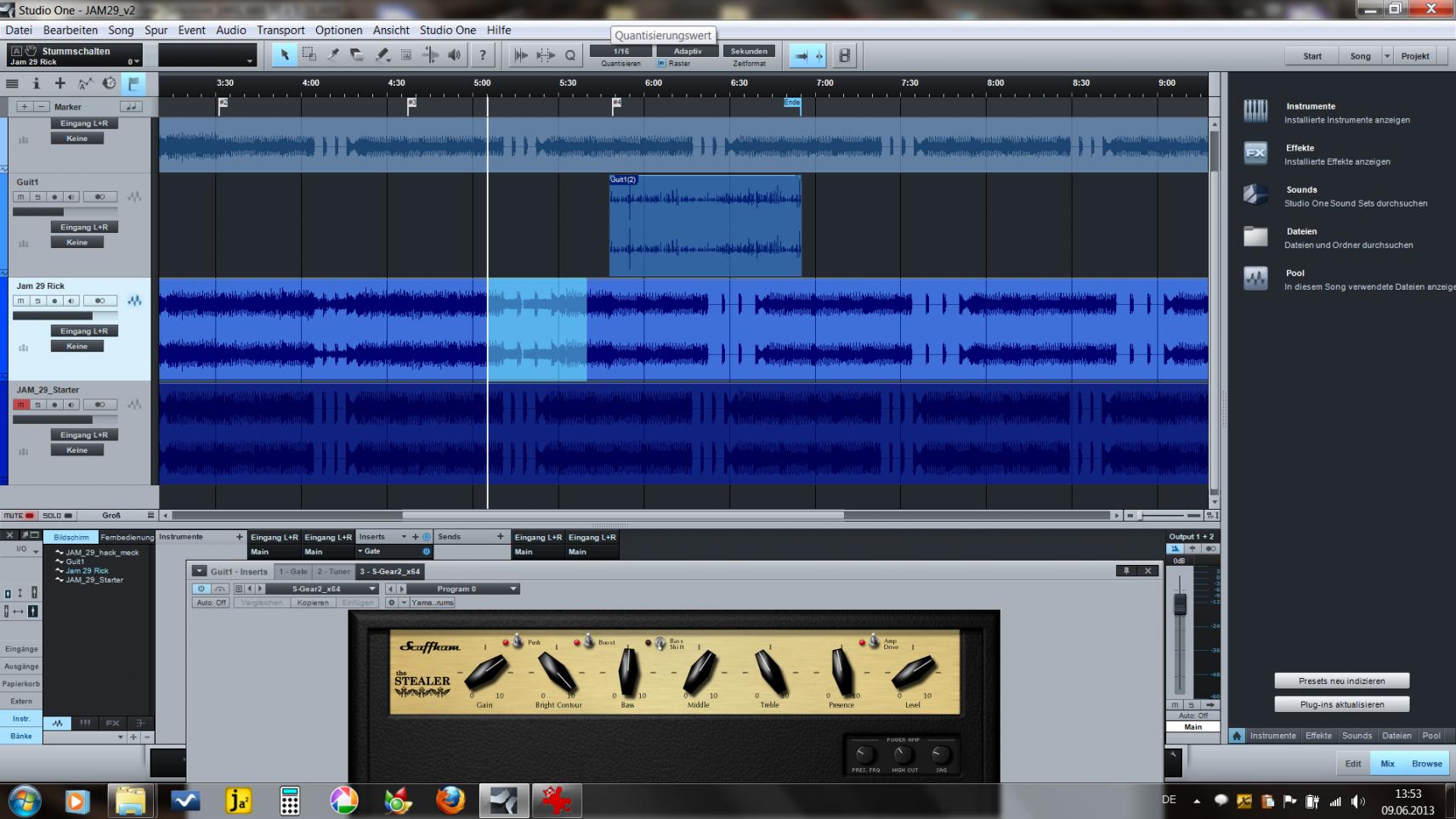This screenshot has height=819, width=1456.
Task: Select the Mute tool
Action: pyautogui.click(x=406, y=55)
